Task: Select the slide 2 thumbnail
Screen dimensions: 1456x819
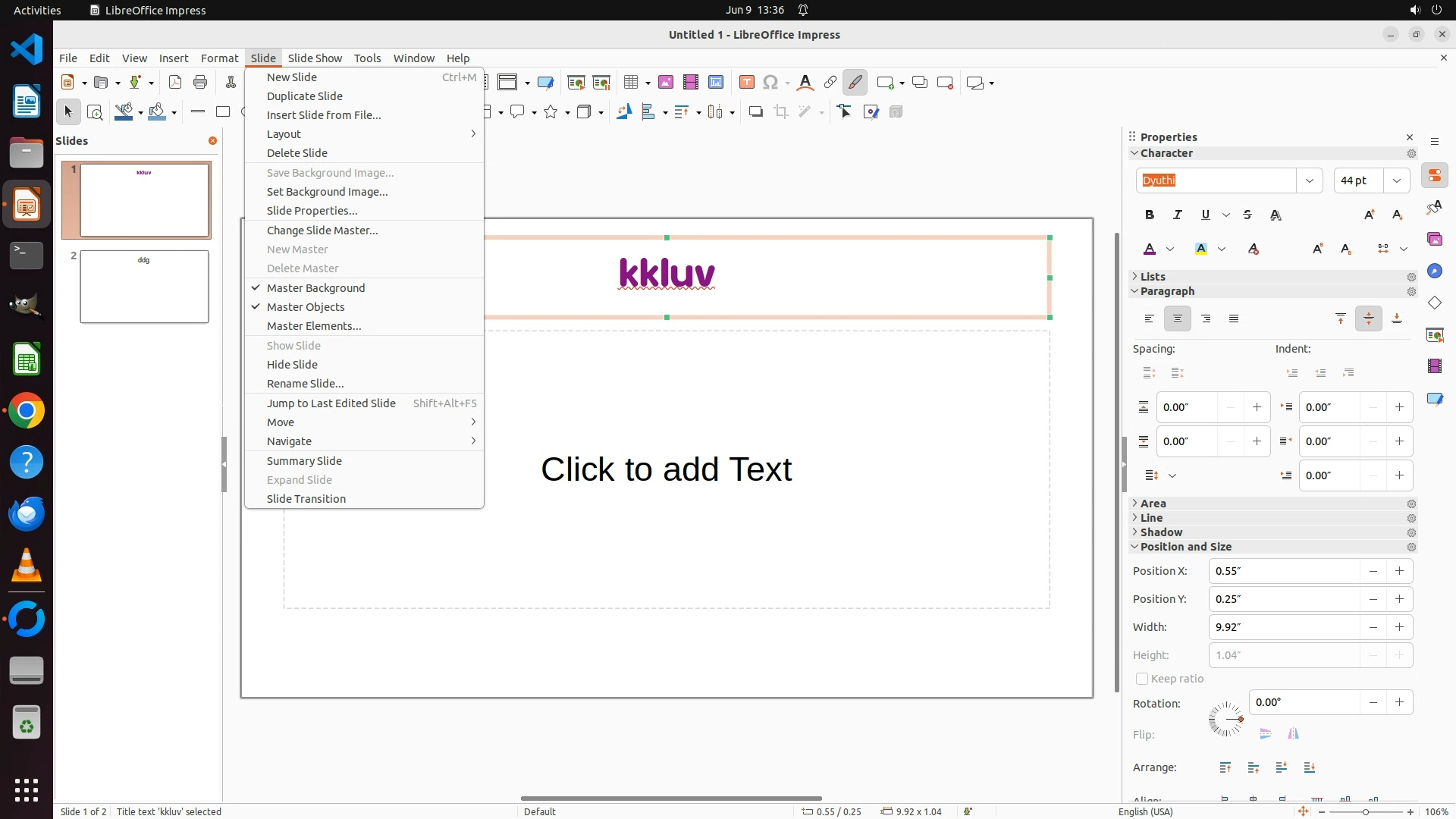Action: click(144, 287)
